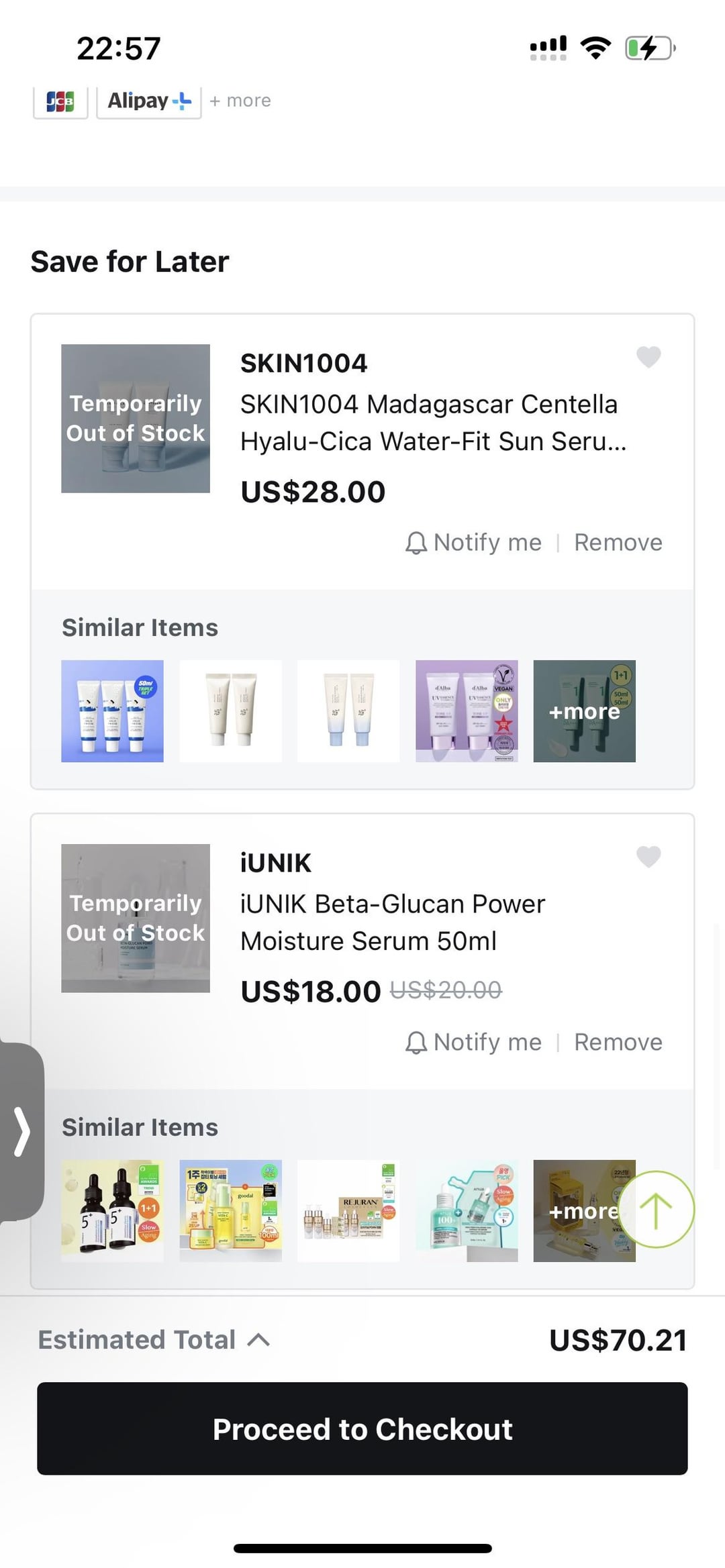
Task: View more similar items for SKIN1004
Action: [584, 711]
